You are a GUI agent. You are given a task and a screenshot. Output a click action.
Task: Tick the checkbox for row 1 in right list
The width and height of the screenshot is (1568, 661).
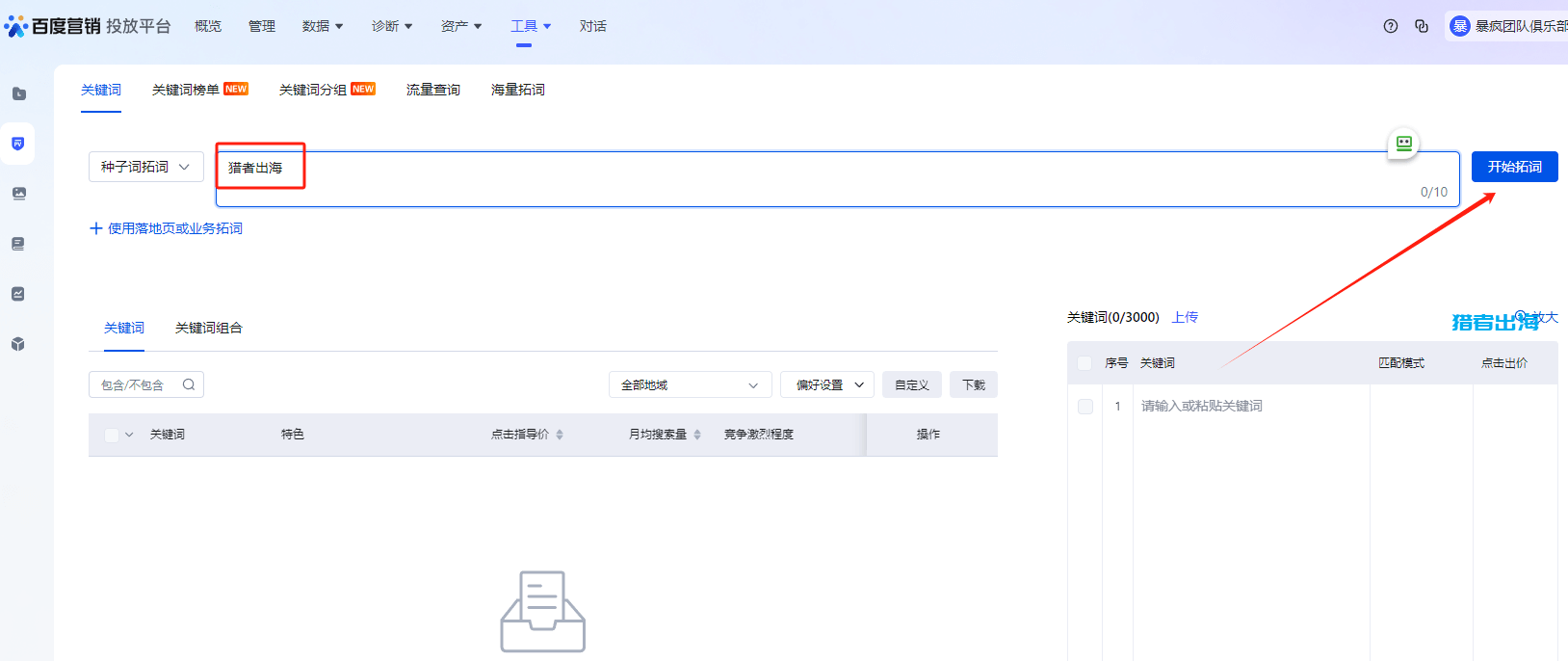coord(1085,407)
